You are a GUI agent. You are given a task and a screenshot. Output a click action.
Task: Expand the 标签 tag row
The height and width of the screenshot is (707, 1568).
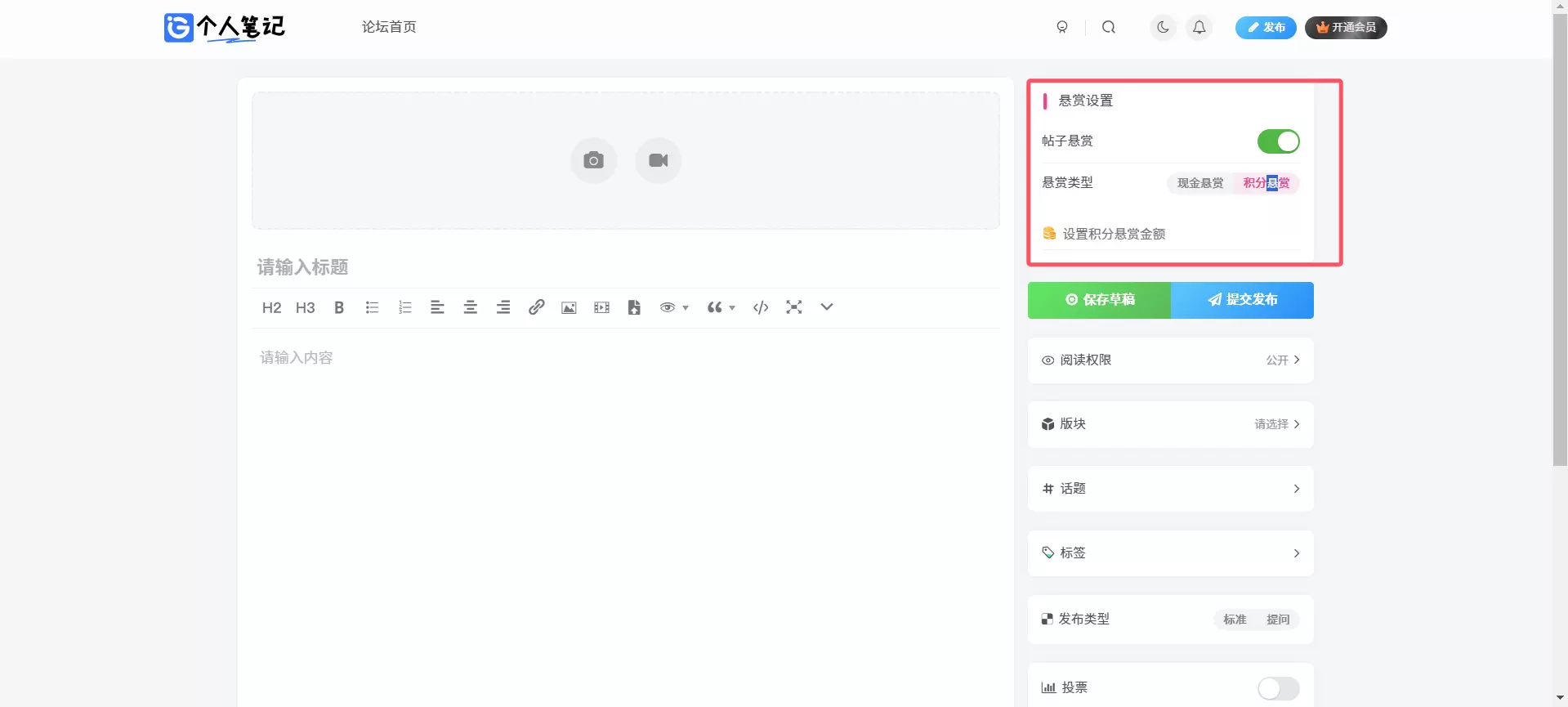pyautogui.click(x=1171, y=553)
